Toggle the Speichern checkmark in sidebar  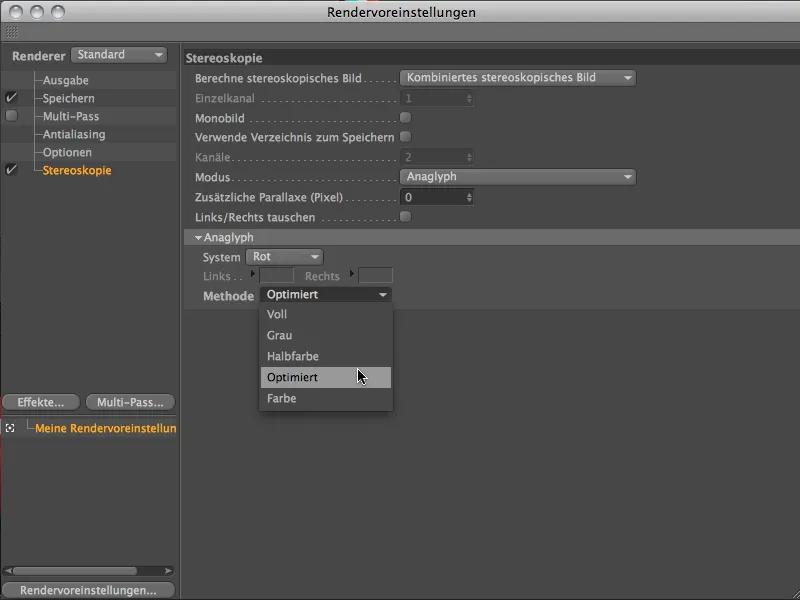[11, 98]
